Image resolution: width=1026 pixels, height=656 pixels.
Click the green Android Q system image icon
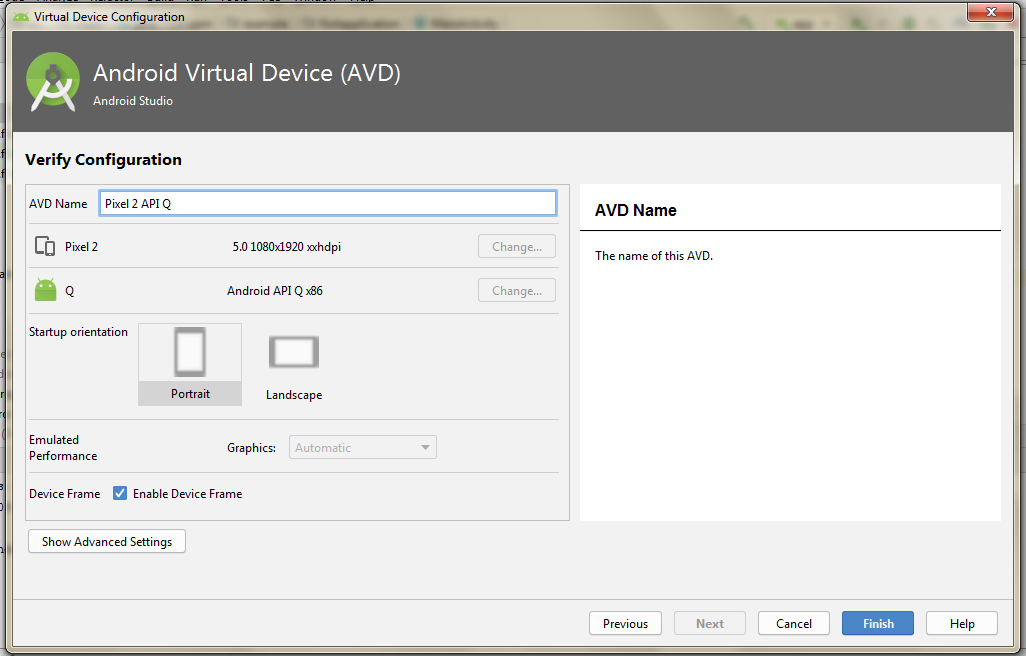(x=45, y=291)
